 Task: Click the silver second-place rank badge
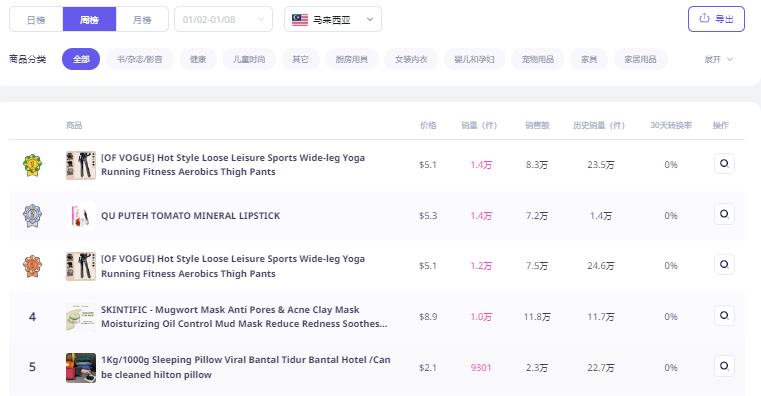pyautogui.click(x=33, y=215)
